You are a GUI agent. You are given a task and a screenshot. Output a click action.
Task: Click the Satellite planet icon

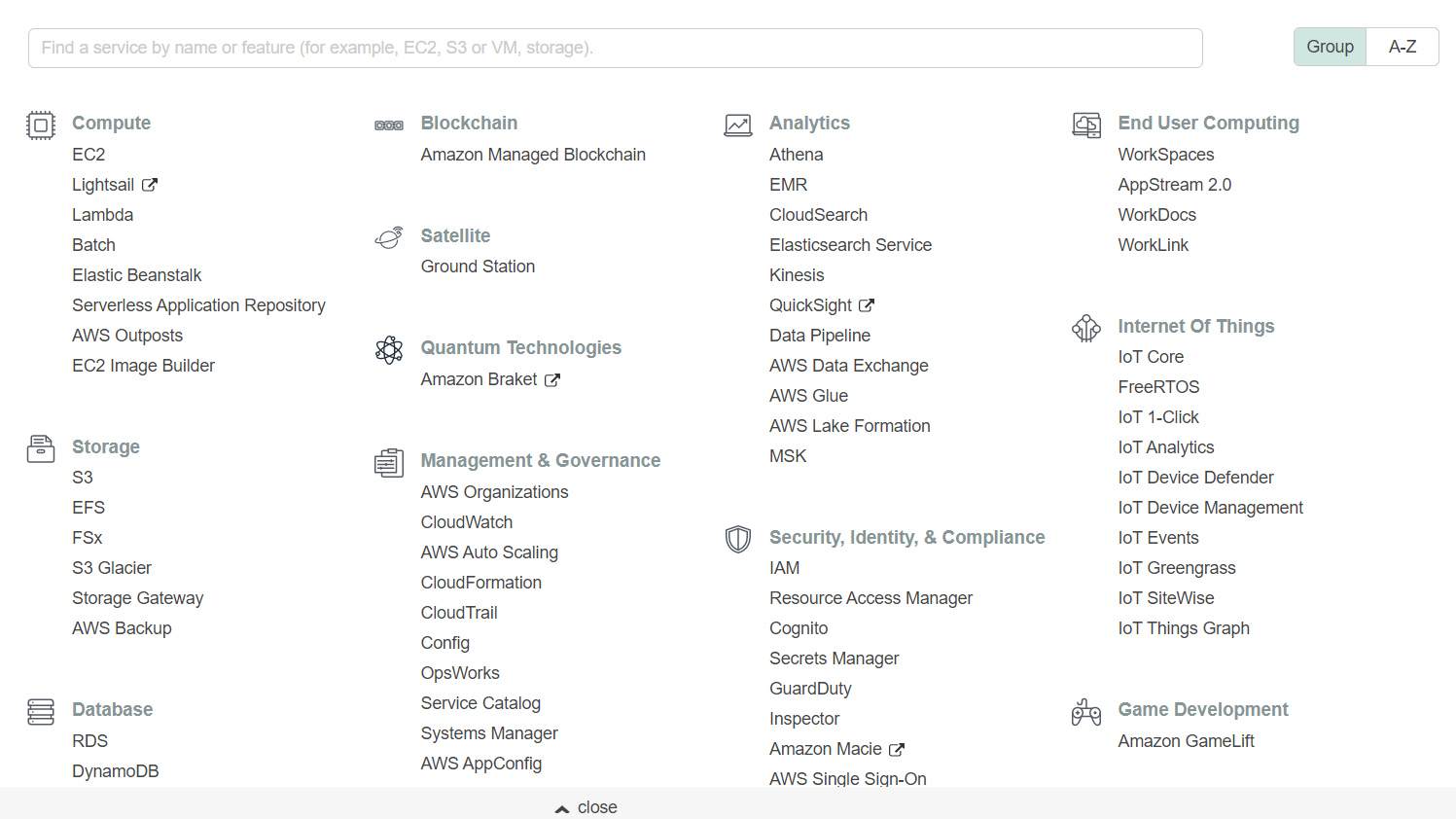point(389,237)
